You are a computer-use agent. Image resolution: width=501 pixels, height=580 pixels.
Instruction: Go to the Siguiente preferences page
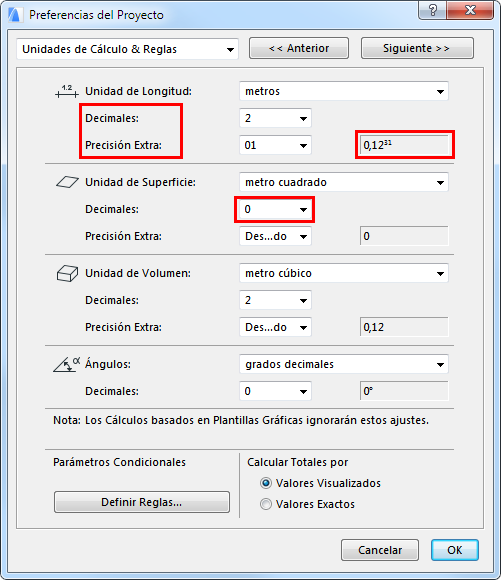(x=417, y=48)
